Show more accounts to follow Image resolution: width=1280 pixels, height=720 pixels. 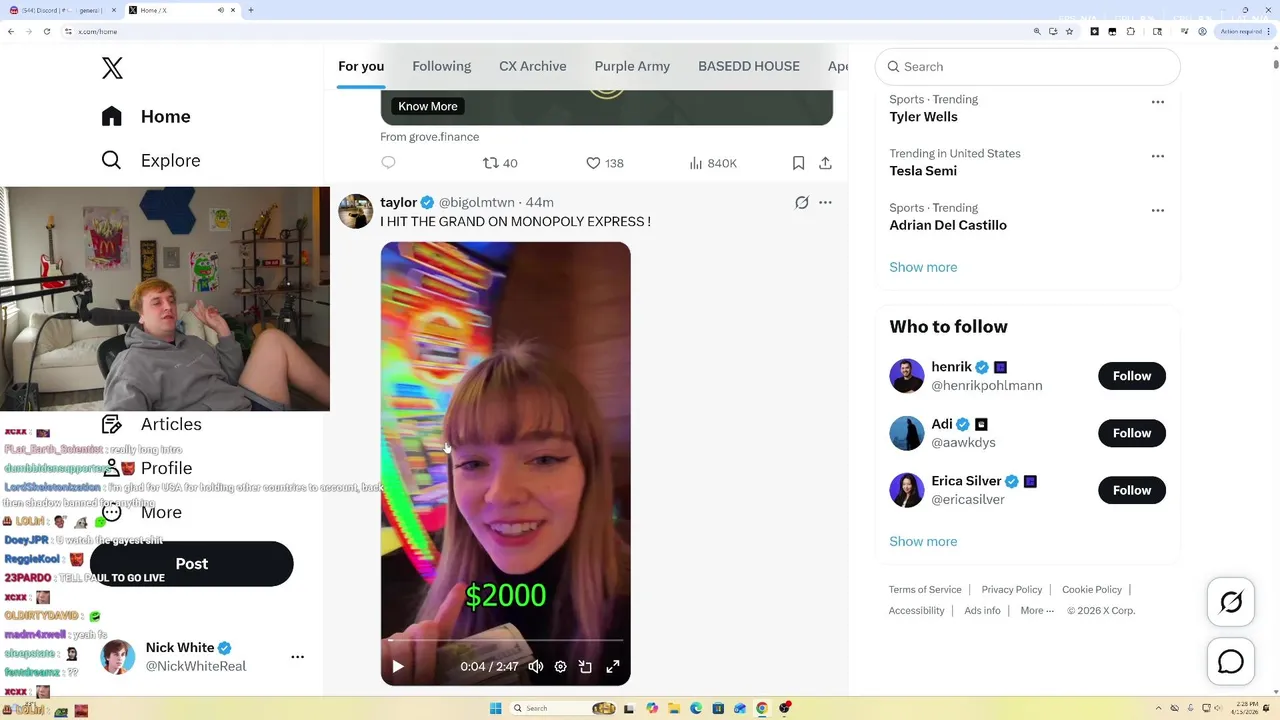[923, 541]
